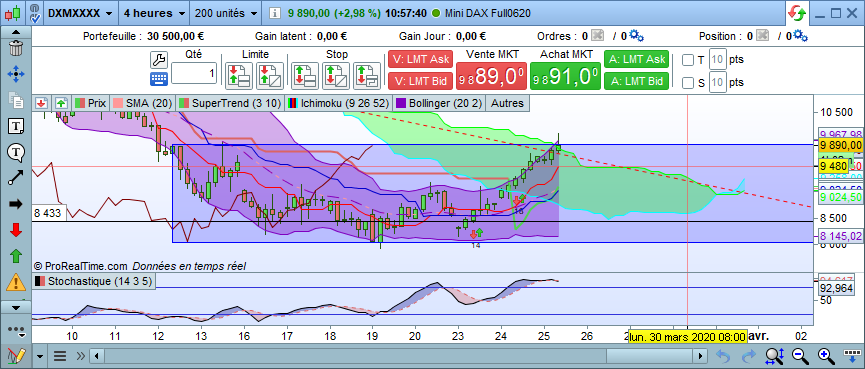Open the DXMXXXX instrument dropdown

[81, 13]
